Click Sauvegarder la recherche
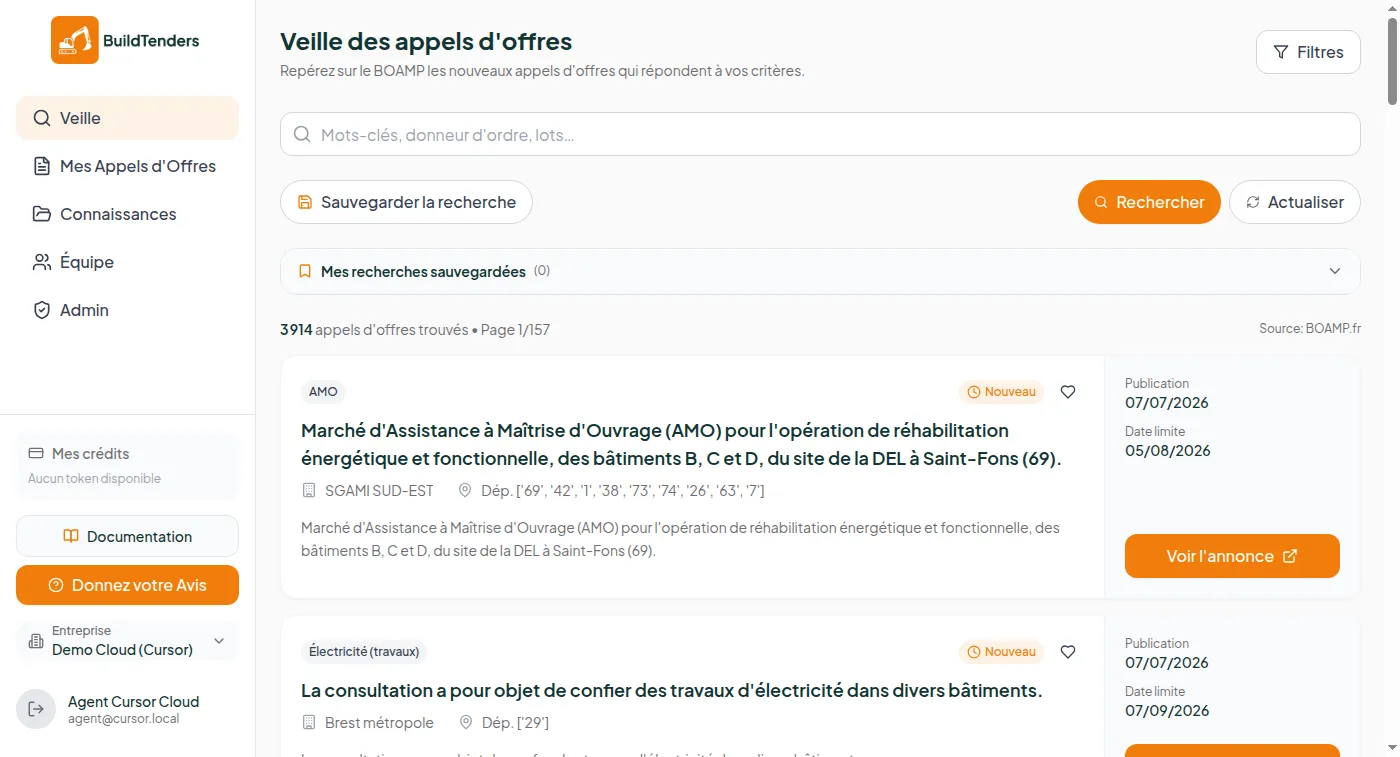The height and width of the screenshot is (757, 1400). click(406, 202)
